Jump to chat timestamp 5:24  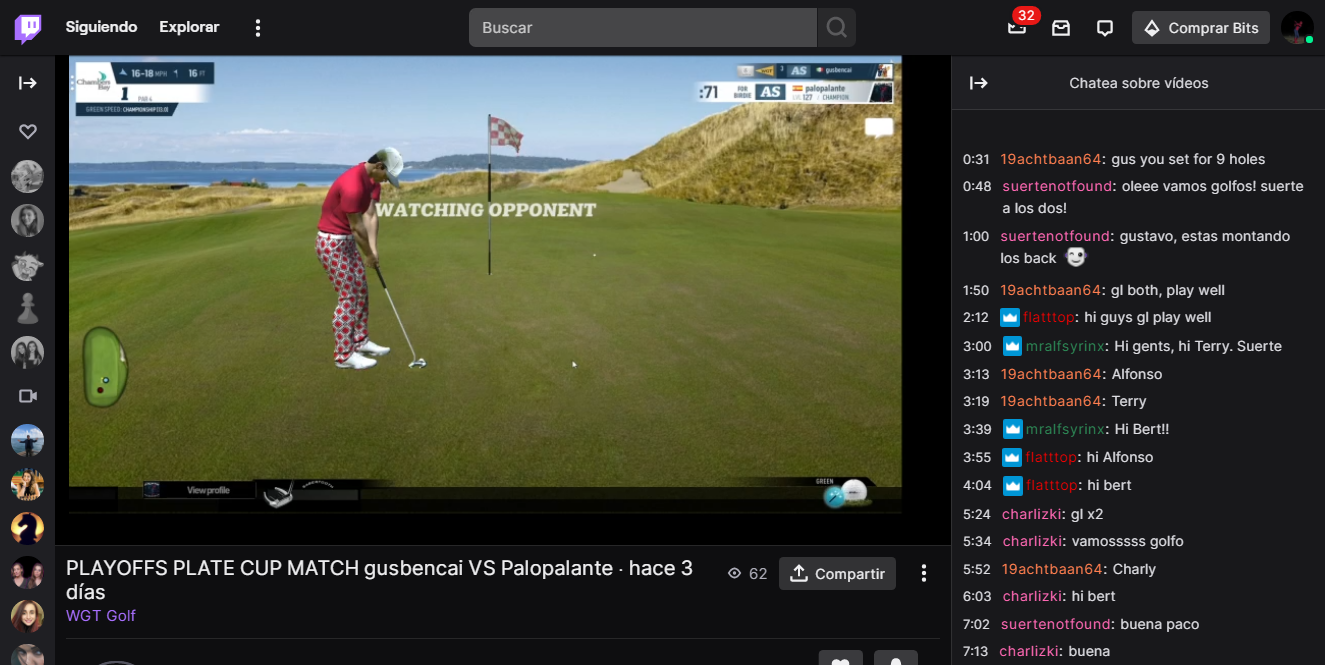976,514
